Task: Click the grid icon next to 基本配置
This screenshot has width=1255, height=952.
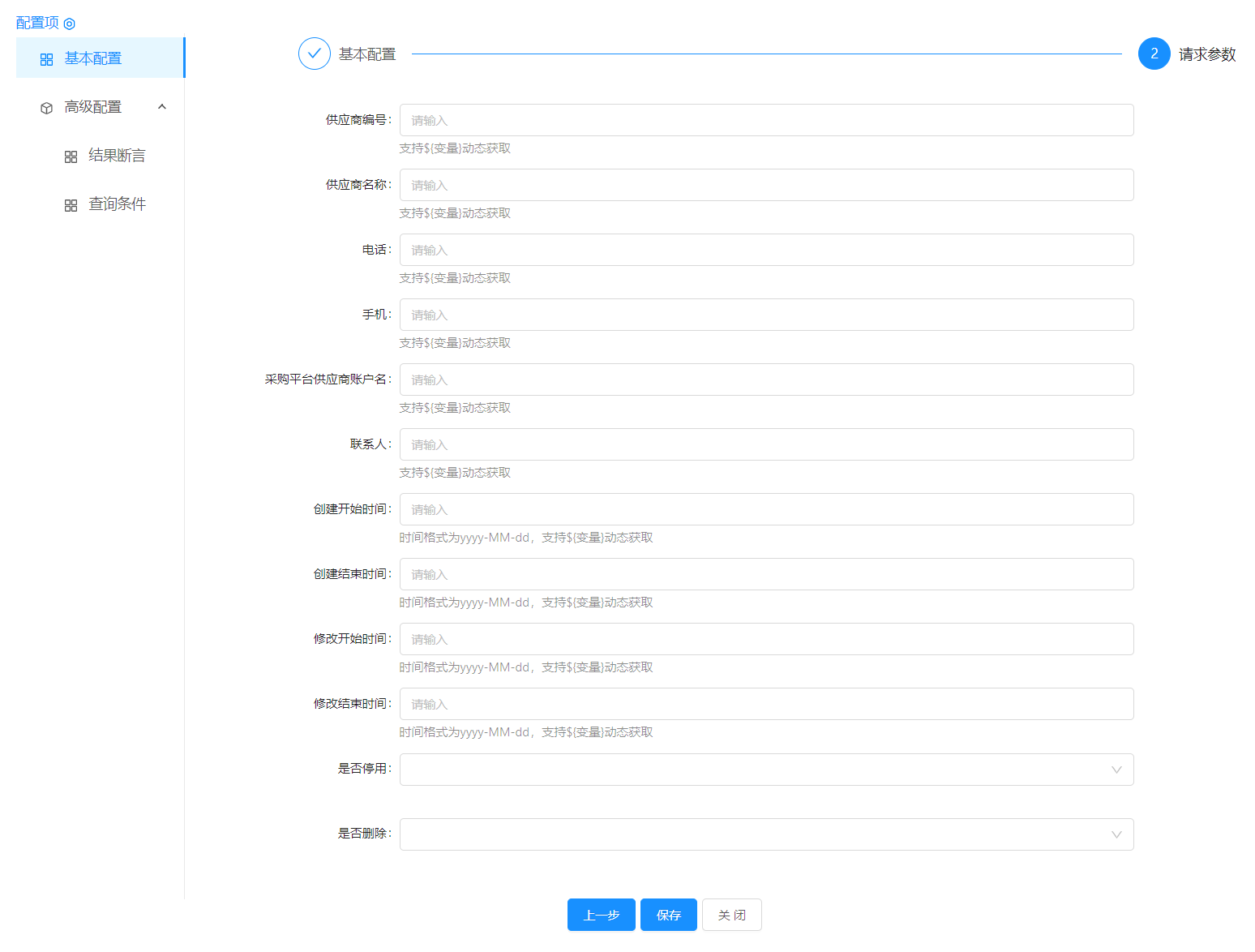Action: pyautogui.click(x=46, y=59)
